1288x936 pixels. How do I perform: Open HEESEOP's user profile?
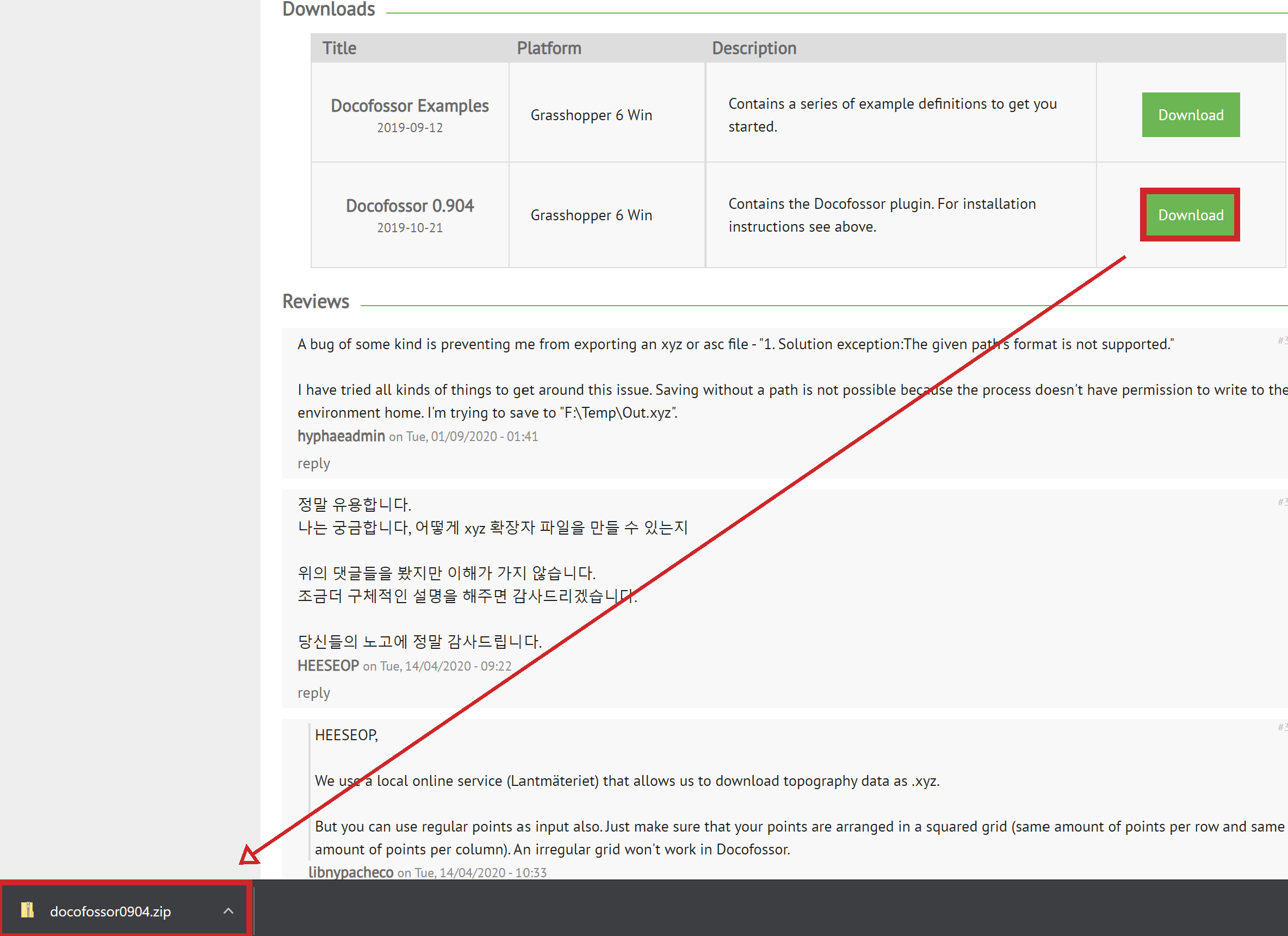(x=328, y=666)
